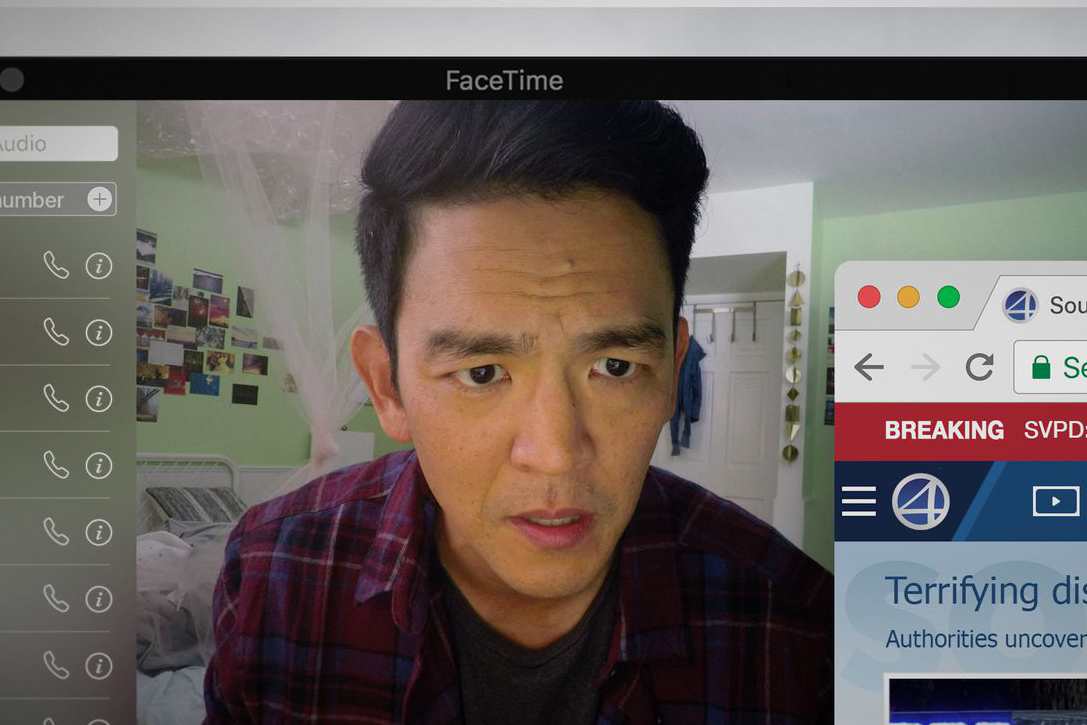Call the contact in the second row
This screenshot has width=1087, height=725.
[x=56, y=332]
